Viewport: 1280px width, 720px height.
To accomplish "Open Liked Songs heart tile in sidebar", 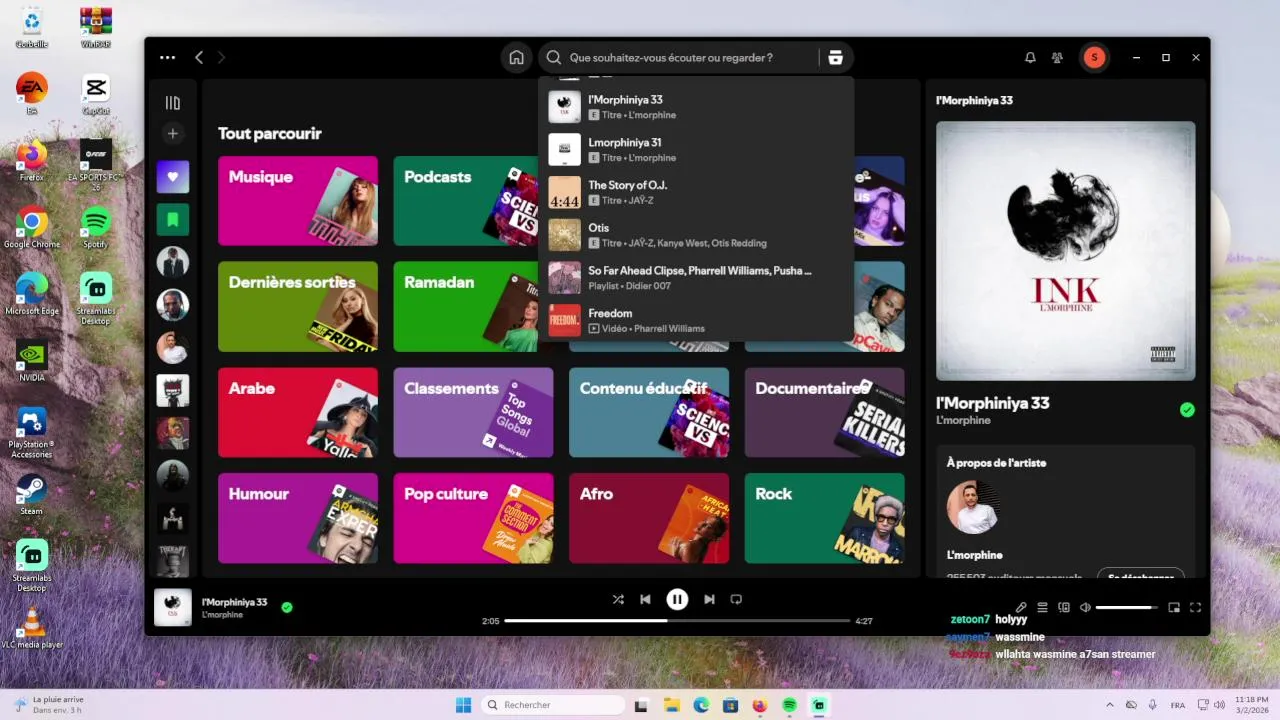I will (173, 177).
